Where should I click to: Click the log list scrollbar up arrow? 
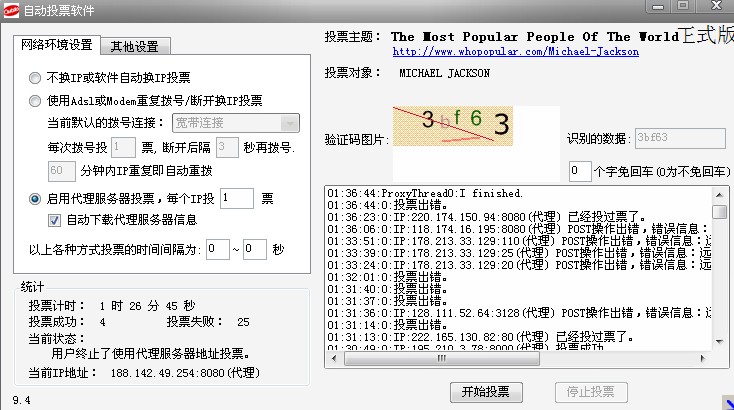(719, 193)
